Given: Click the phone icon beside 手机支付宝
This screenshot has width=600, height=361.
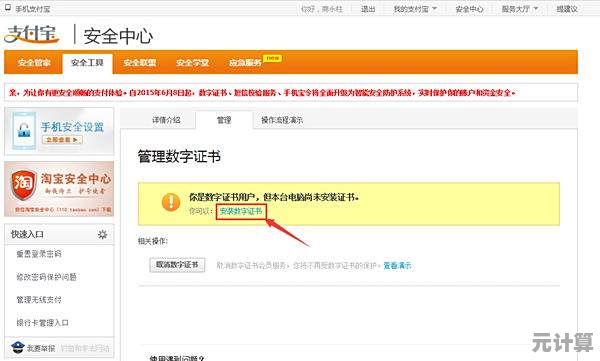Looking at the screenshot, I should click(x=7, y=8).
